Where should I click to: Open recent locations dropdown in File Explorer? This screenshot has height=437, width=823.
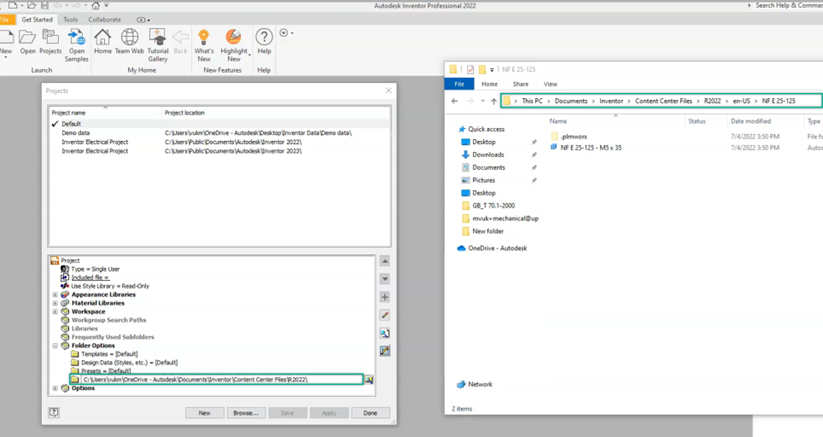click(x=482, y=101)
